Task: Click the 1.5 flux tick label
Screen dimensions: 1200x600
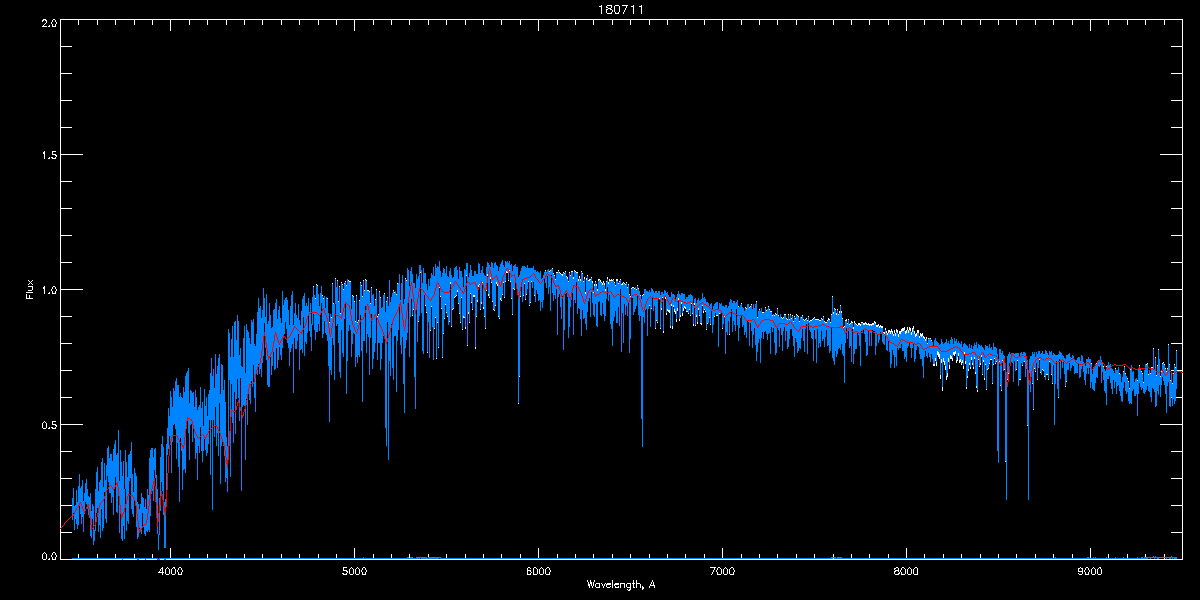Action: 47,156
